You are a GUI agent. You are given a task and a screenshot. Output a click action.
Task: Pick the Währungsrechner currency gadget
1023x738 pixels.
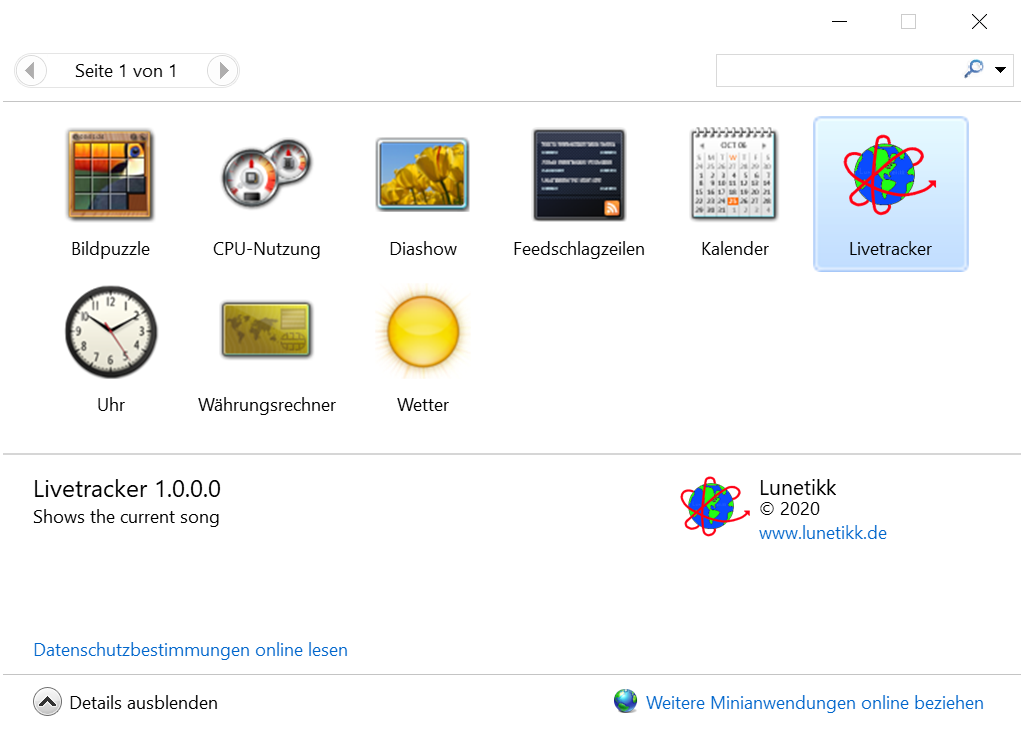point(266,331)
